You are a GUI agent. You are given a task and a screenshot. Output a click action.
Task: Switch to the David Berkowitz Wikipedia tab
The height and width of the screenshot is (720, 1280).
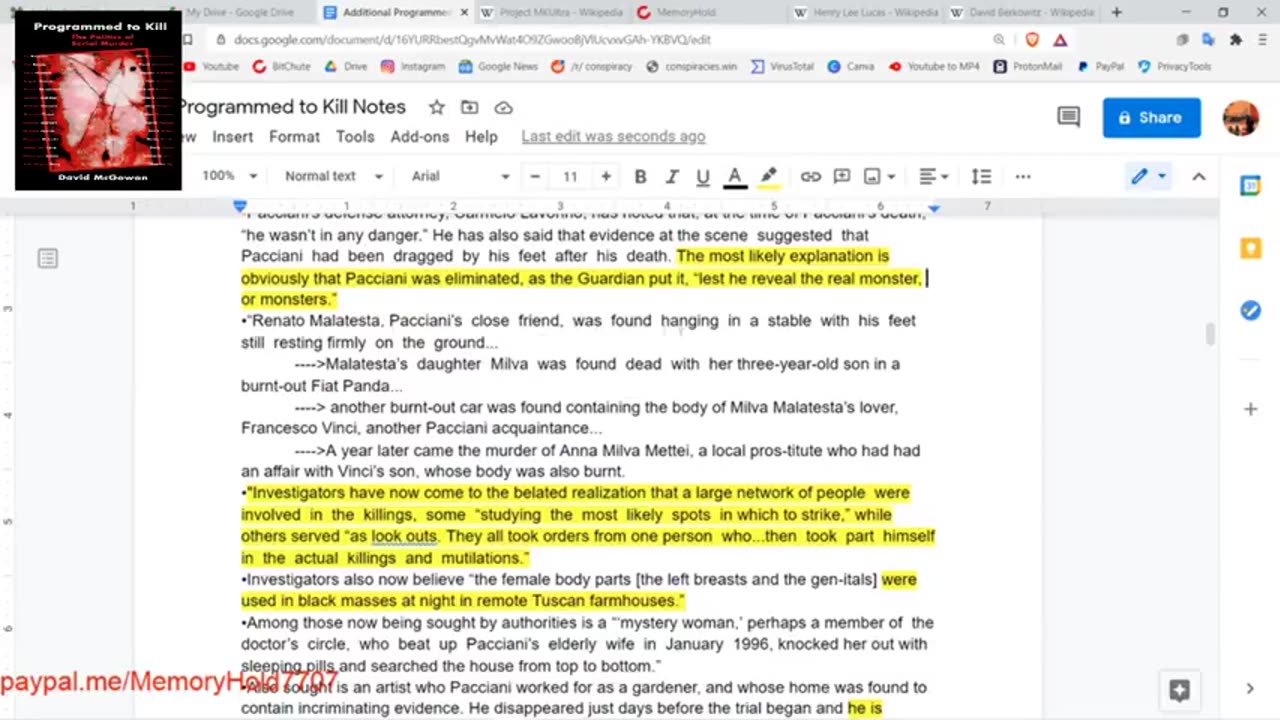coord(1022,13)
